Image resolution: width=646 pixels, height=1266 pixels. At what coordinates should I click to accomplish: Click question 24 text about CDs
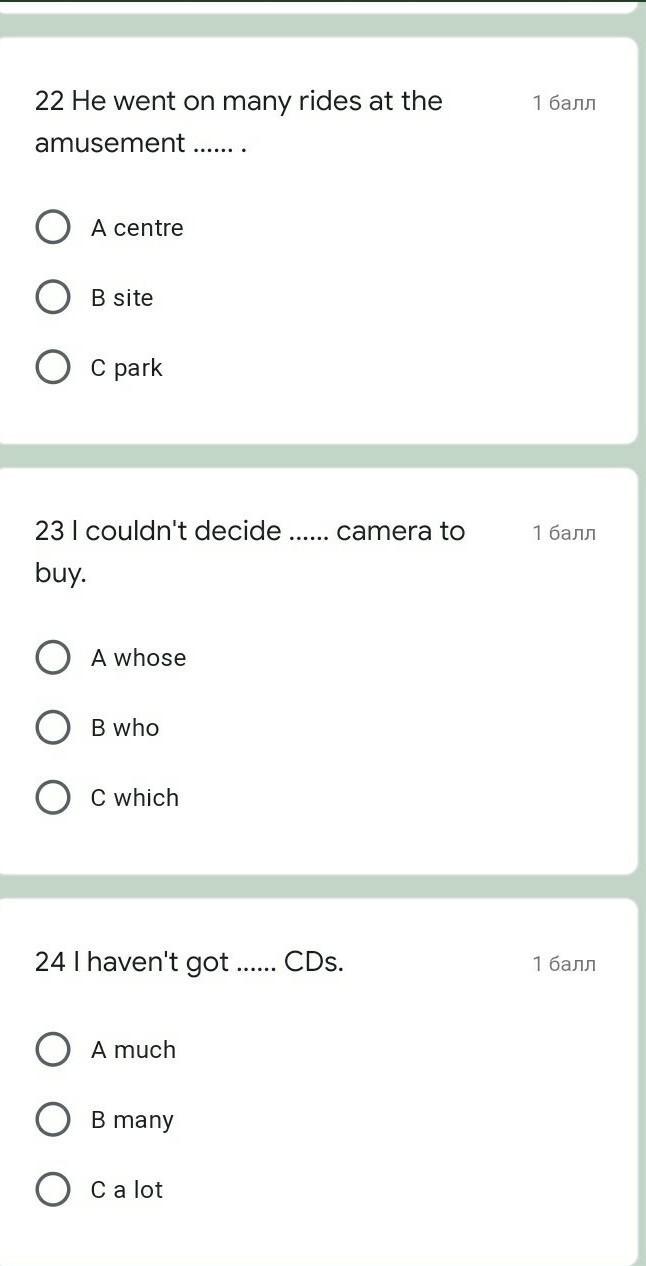(x=189, y=962)
